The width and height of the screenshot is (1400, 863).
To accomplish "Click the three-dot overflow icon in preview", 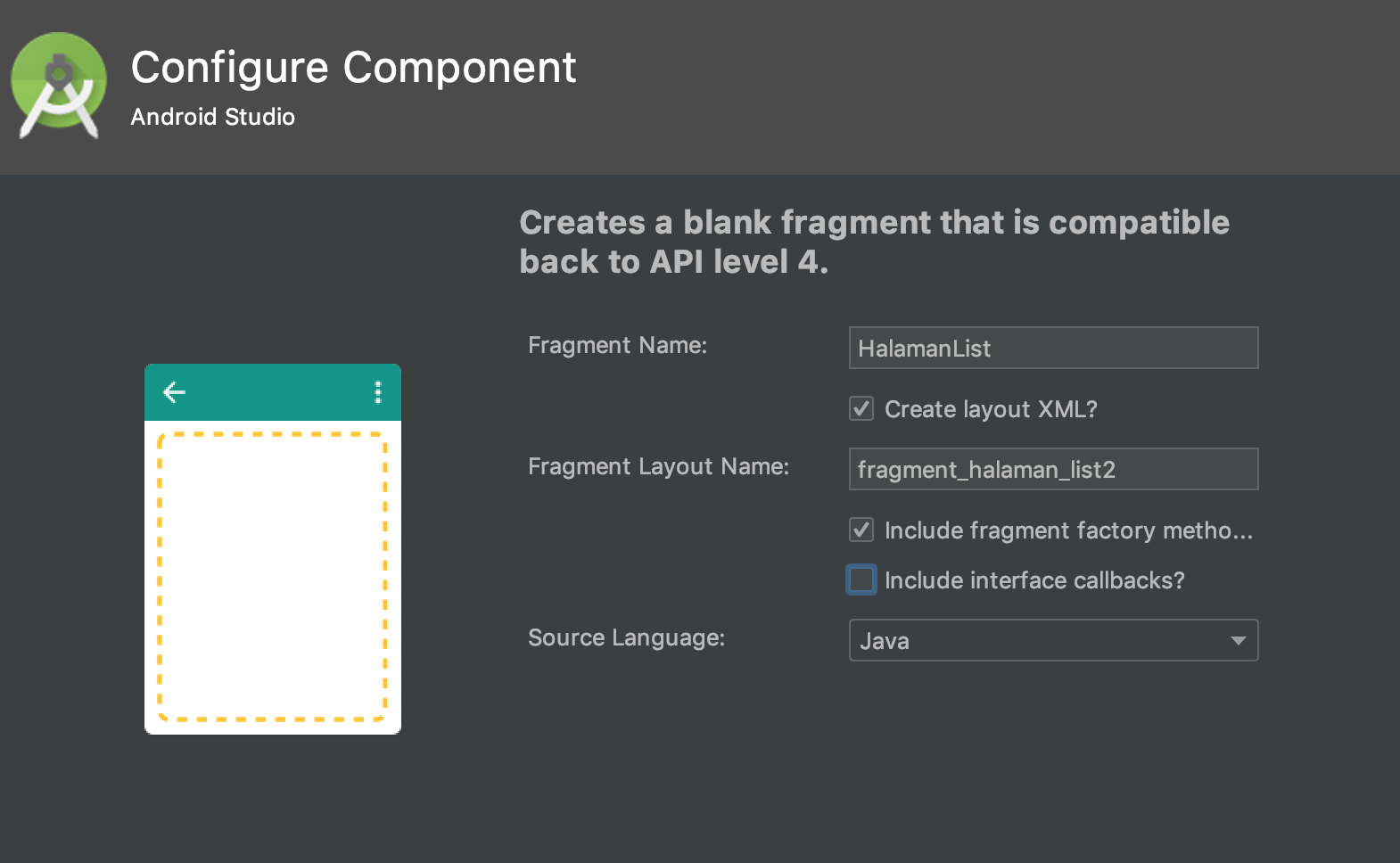I will click(x=378, y=392).
